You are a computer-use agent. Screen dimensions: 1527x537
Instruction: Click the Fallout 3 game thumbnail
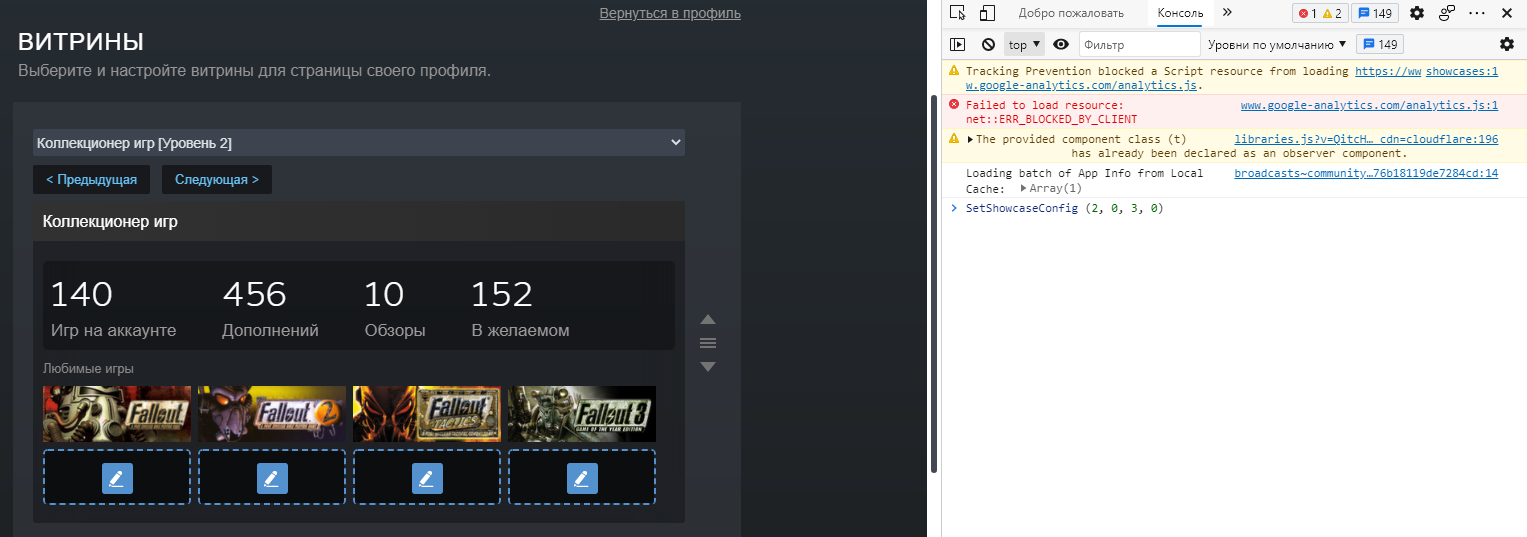(x=582, y=414)
